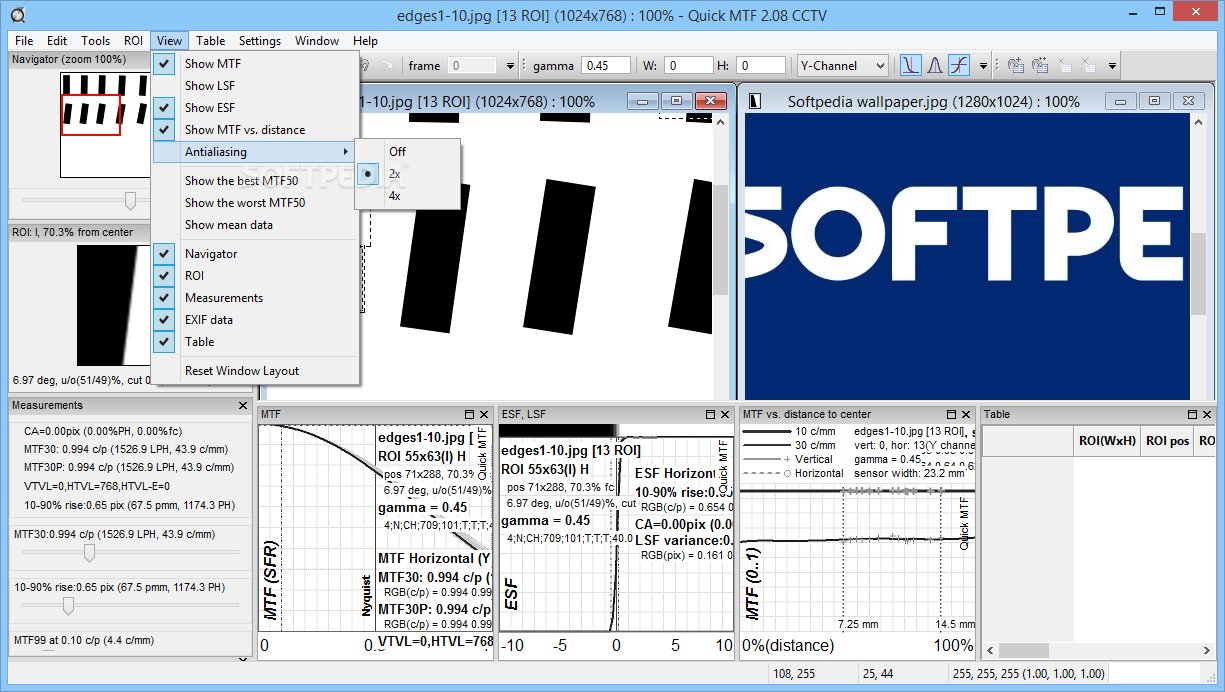1225x692 pixels.
Task: Restore the Softpedia wallpaper.jpg child window
Action: click(x=1154, y=101)
